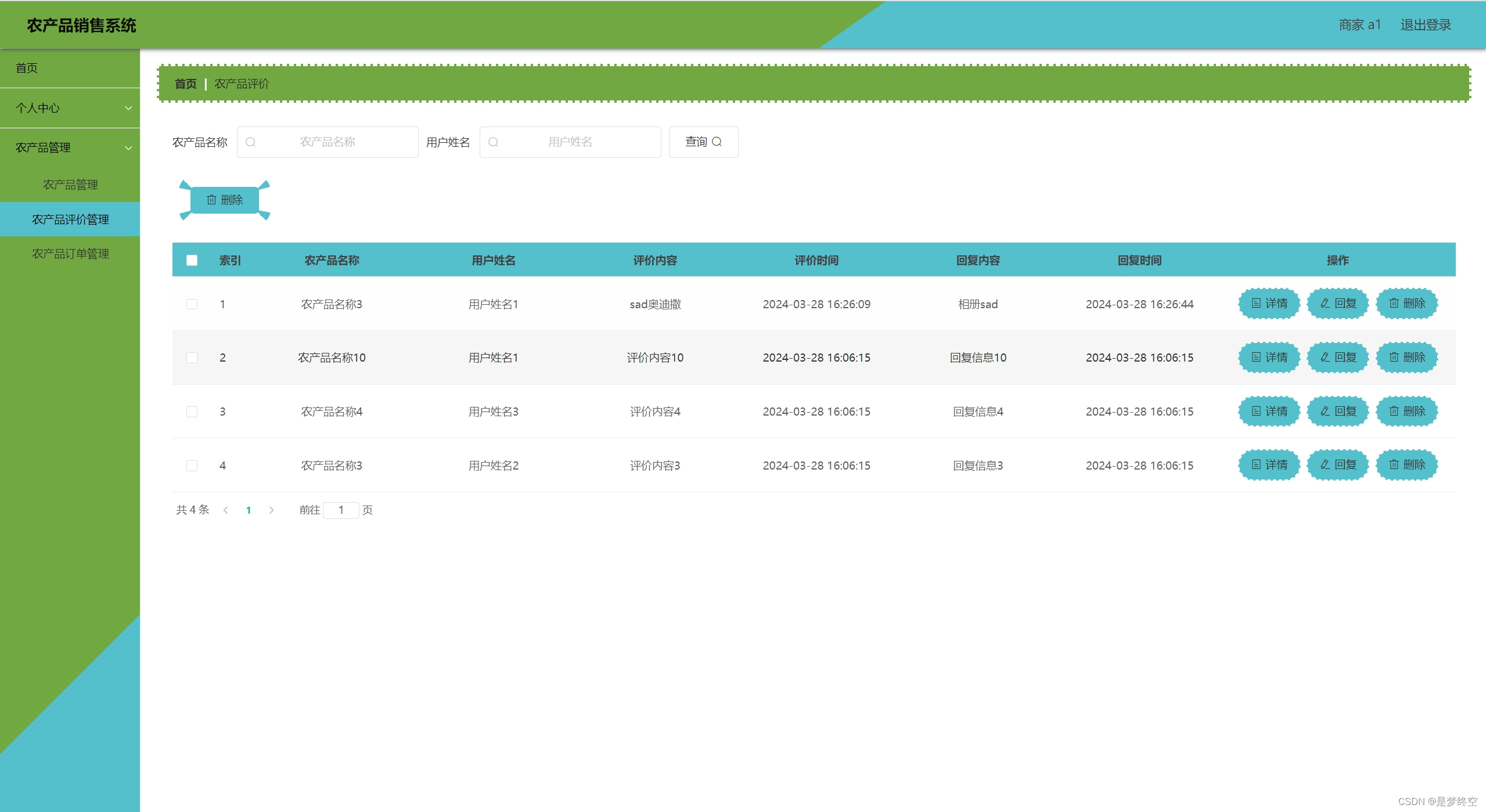Image resolution: width=1486 pixels, height=812 pixels.
Task: Click the reply pencil icon in row 1
Action: (x=1325, y=303)
